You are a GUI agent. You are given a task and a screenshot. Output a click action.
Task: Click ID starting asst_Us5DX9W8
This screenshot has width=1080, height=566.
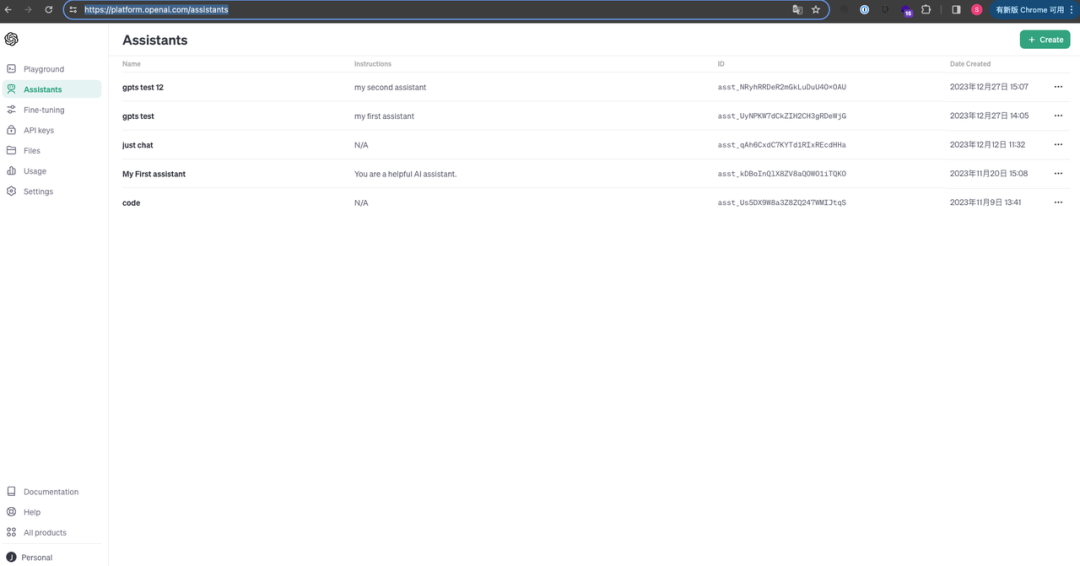click(782, 203)
